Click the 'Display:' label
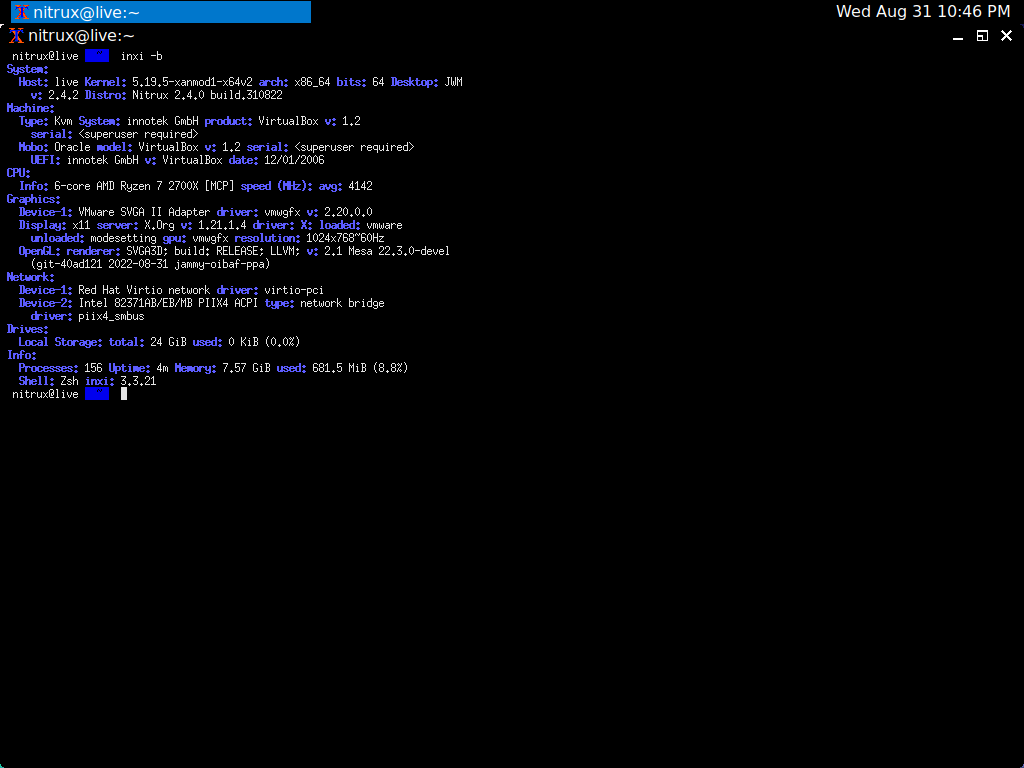The width and height of the screenshot is (1024, 768). (42, 225)
